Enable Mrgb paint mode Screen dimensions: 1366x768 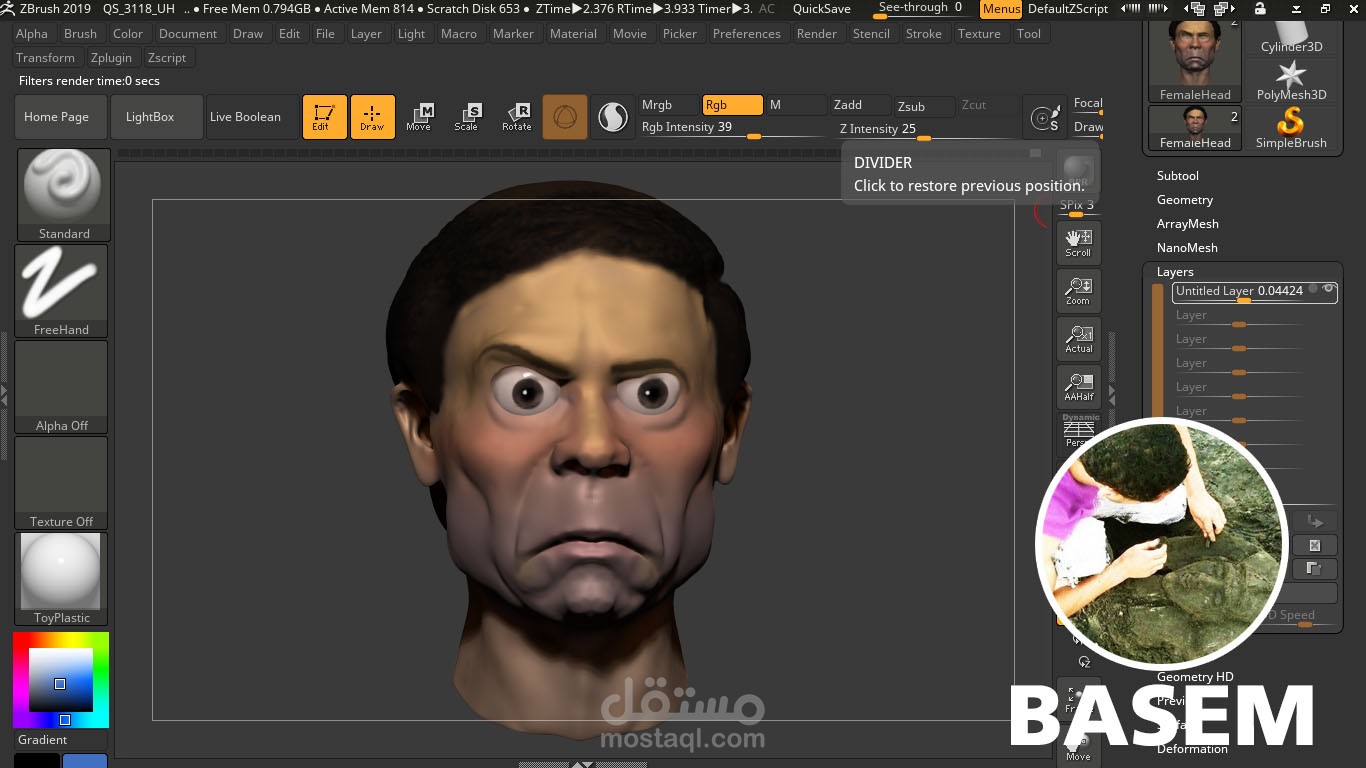[x=668, y=105]
